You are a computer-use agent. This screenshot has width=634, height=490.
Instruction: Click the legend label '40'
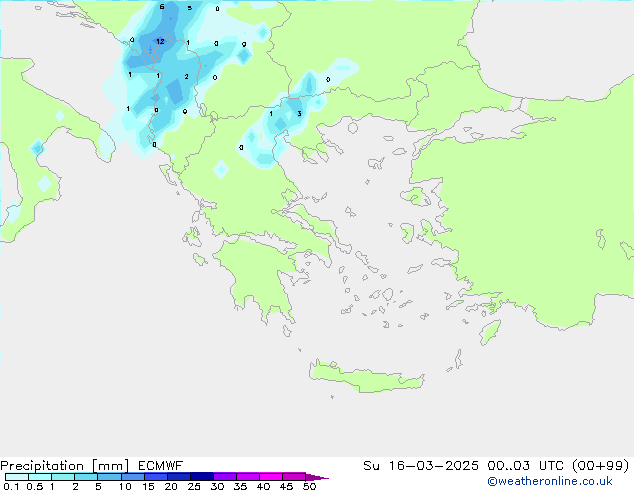coord(263,486)
